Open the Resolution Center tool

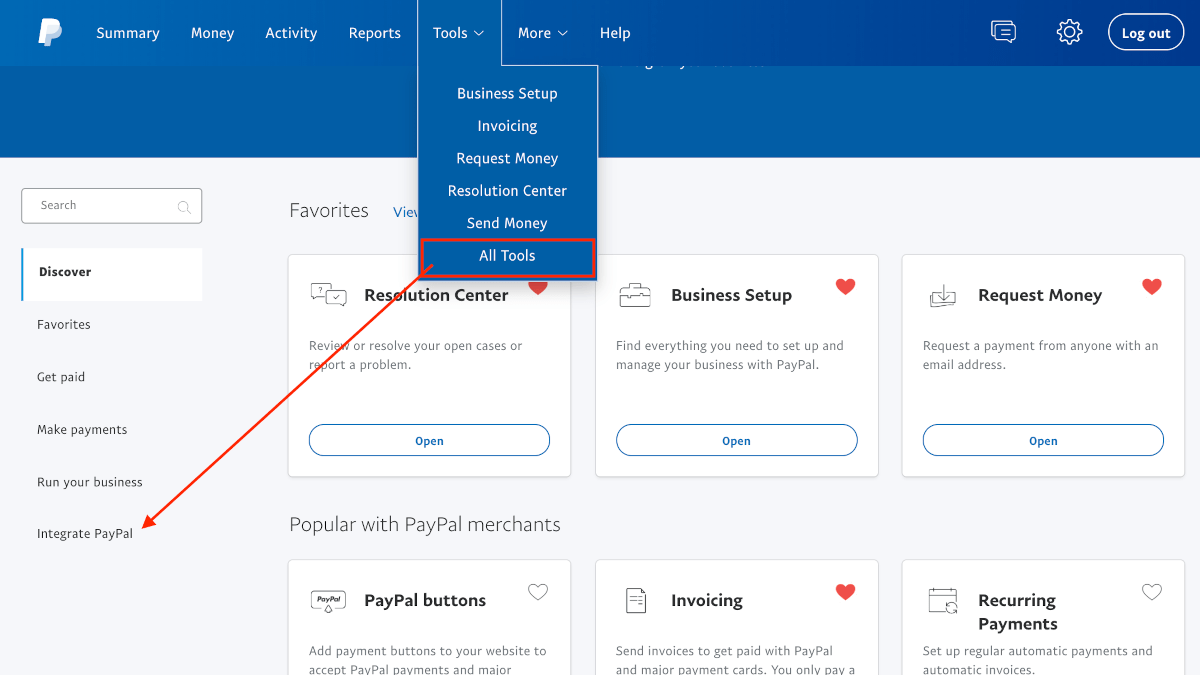click(x=429, y=441)
